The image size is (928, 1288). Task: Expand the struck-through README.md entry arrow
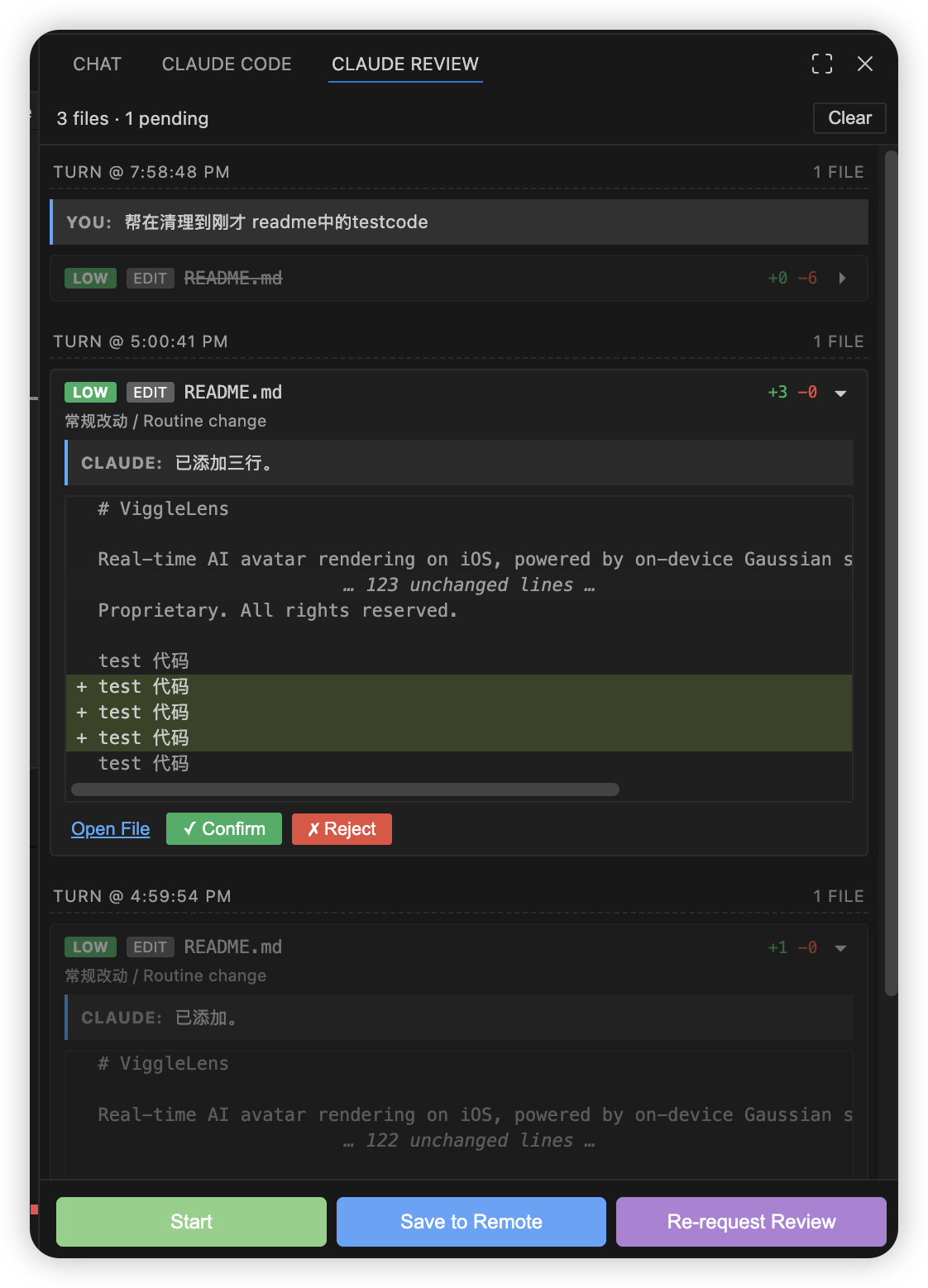tap(842, 278)
